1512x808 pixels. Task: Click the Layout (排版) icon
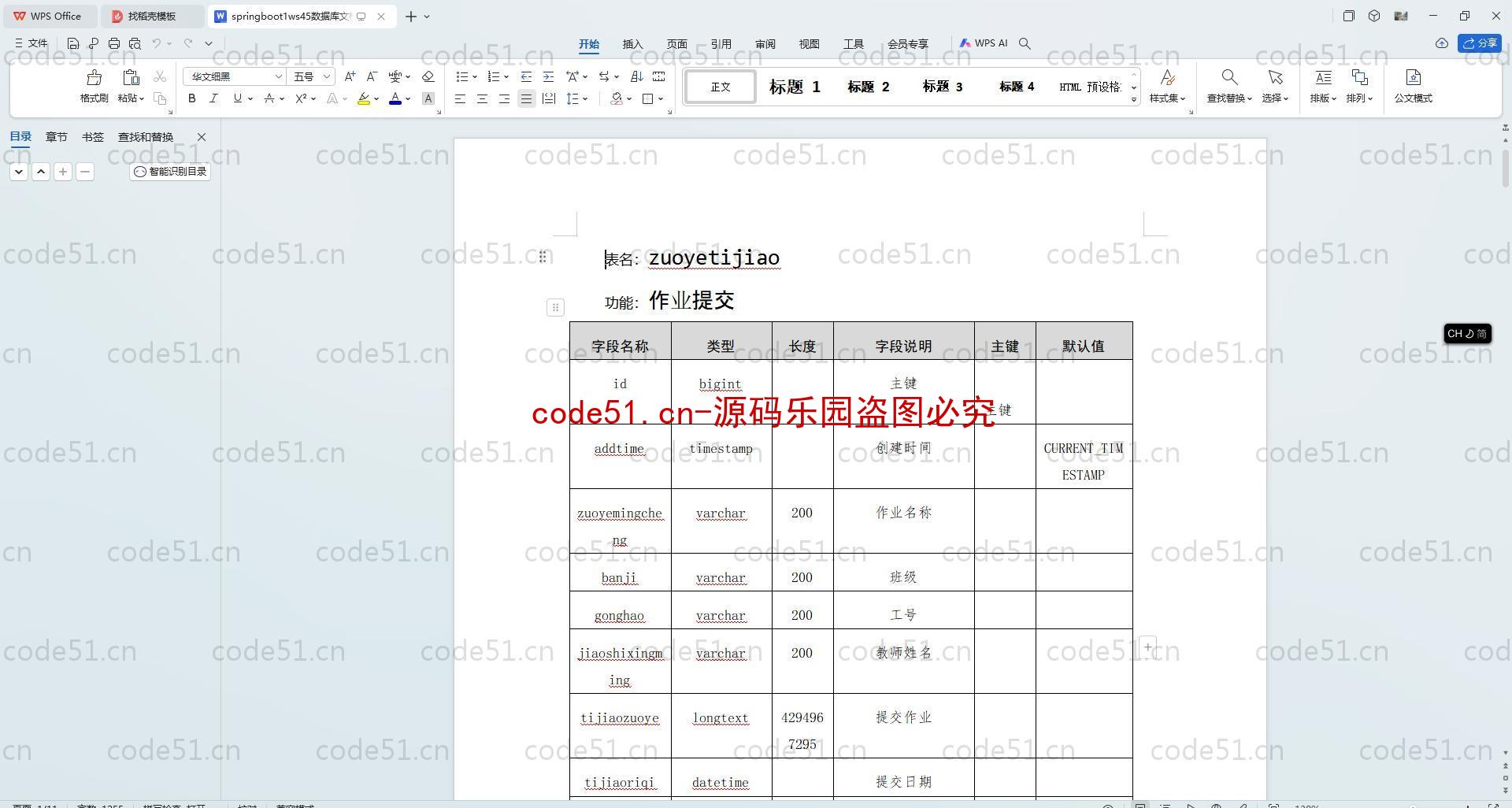[1323, 77]
